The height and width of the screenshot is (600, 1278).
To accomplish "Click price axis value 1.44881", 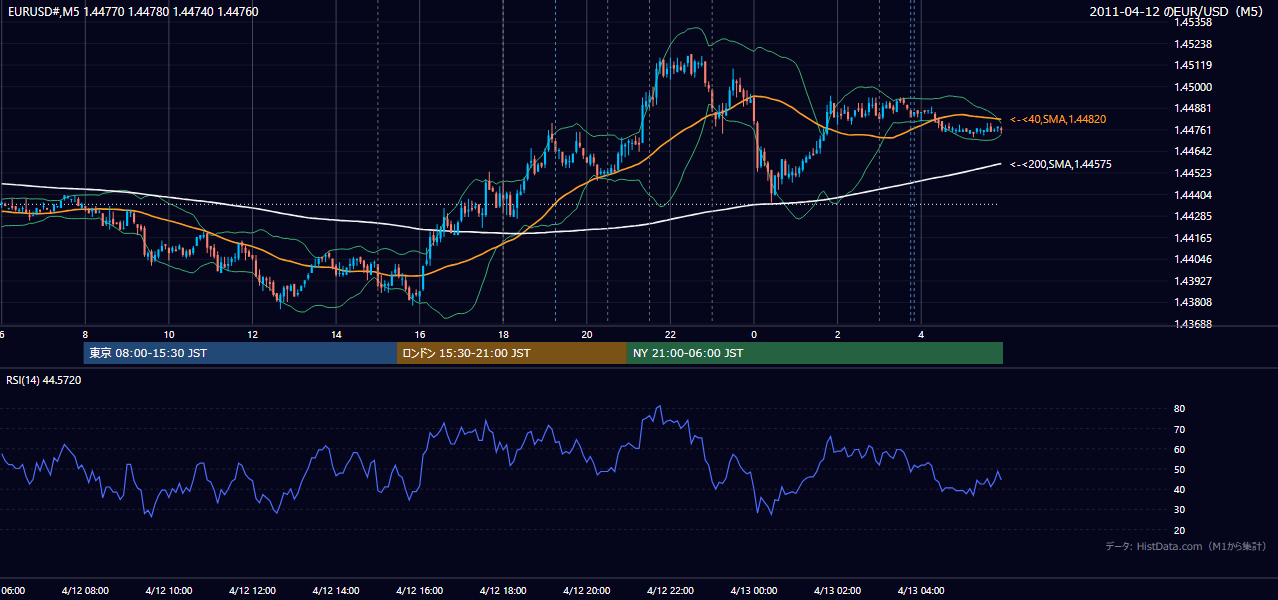I will 1193,108.
